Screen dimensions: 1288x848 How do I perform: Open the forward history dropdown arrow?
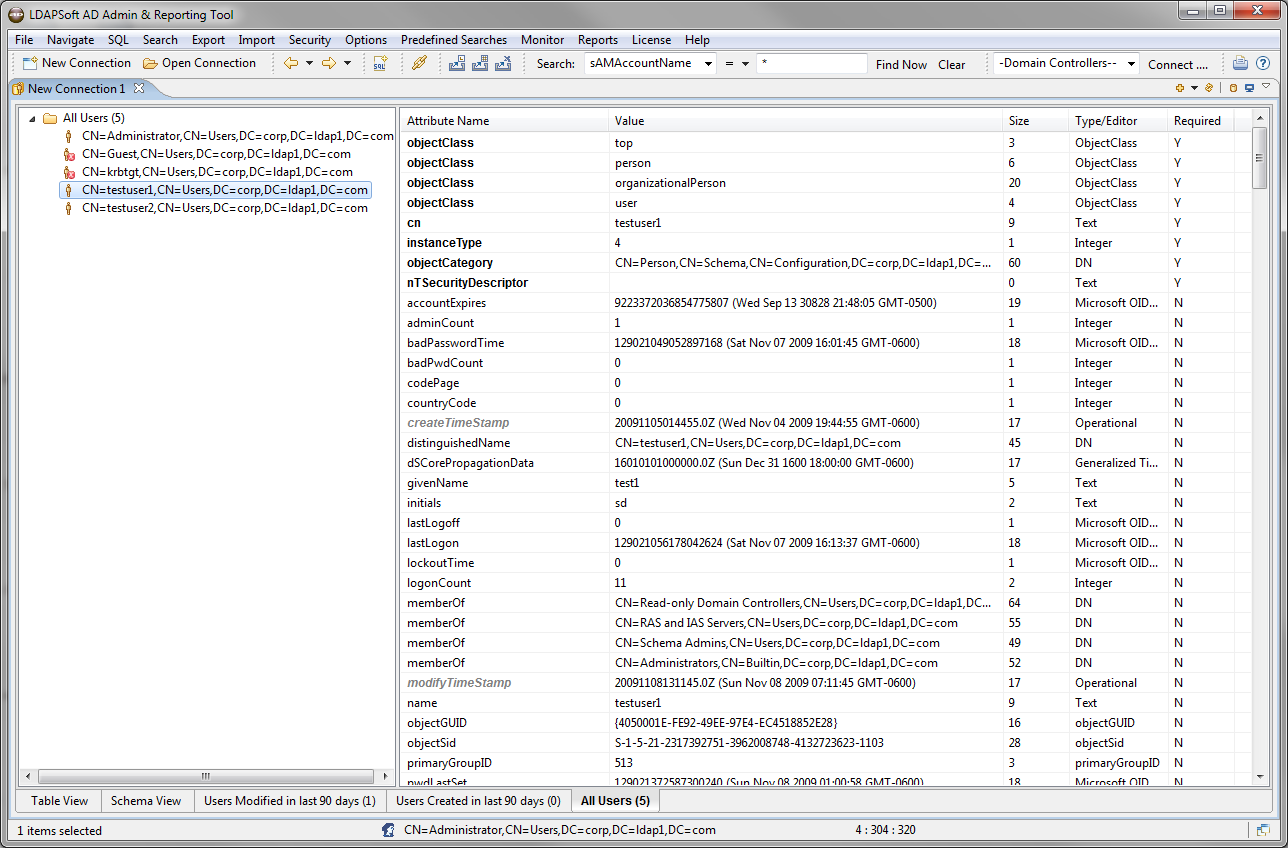[347, 63]
